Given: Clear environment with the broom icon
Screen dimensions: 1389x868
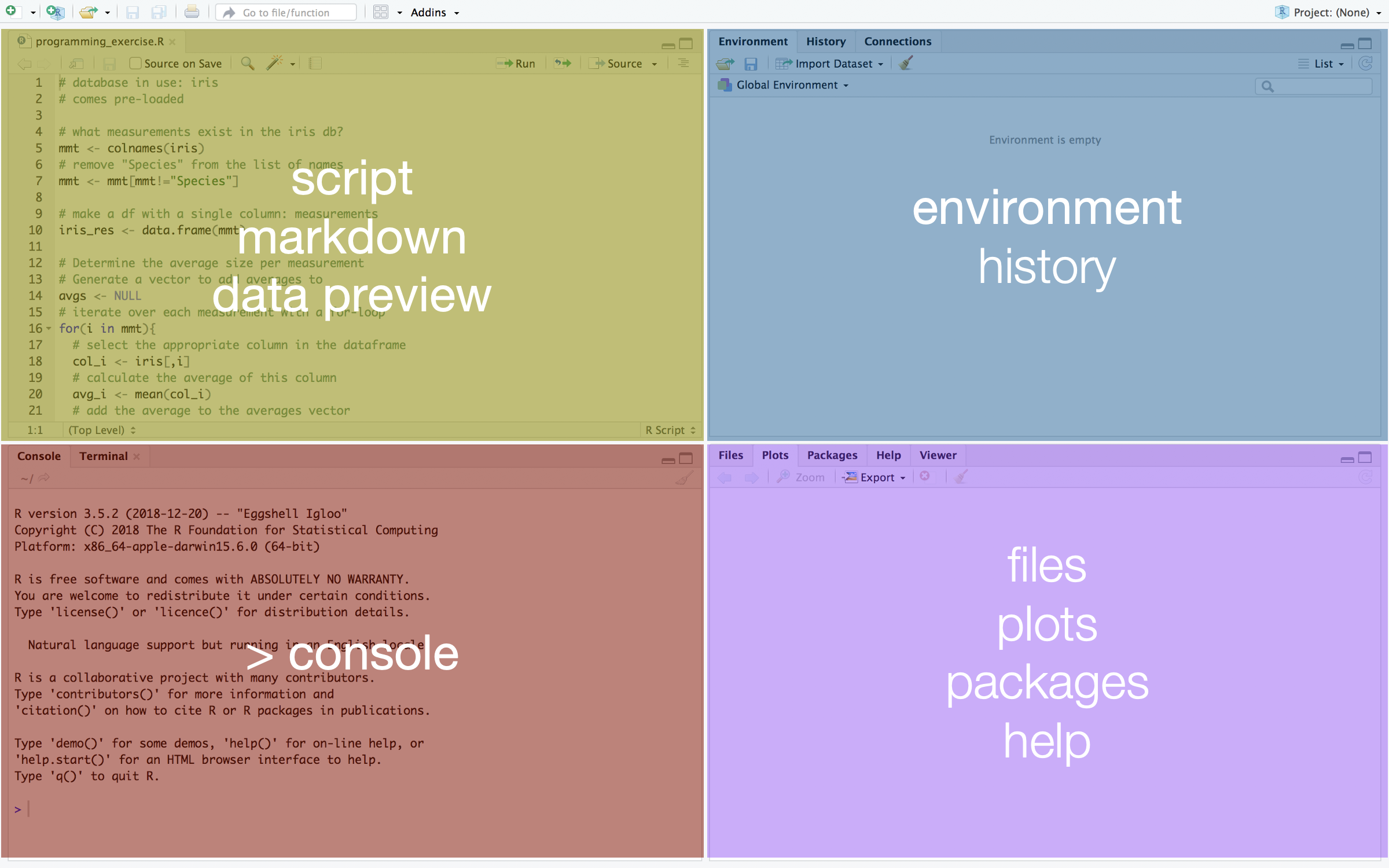Looking at the screenshot, I should point(906,63).
